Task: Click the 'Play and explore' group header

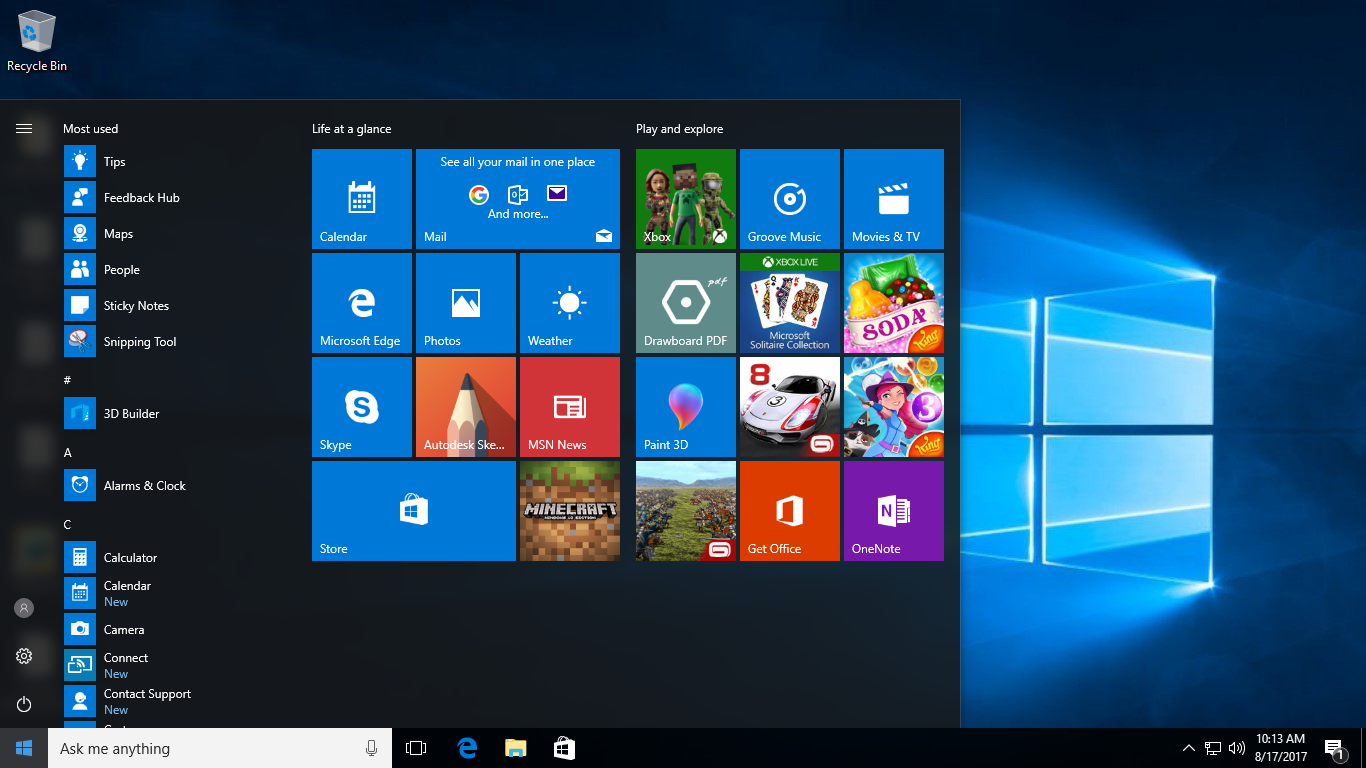Action: pos(680,129)
